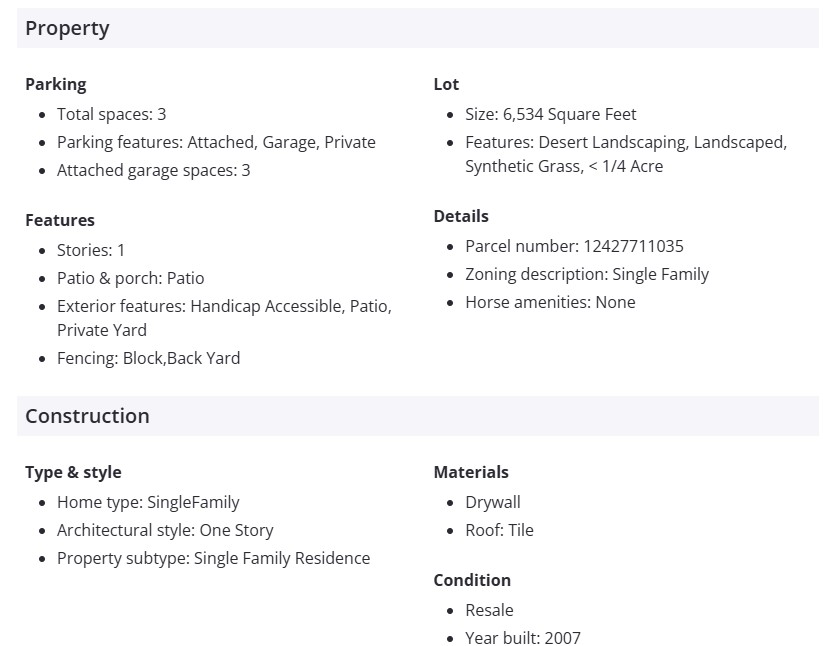
Task: Click the Zoning description: Single Family line
Action: point(587,274)
